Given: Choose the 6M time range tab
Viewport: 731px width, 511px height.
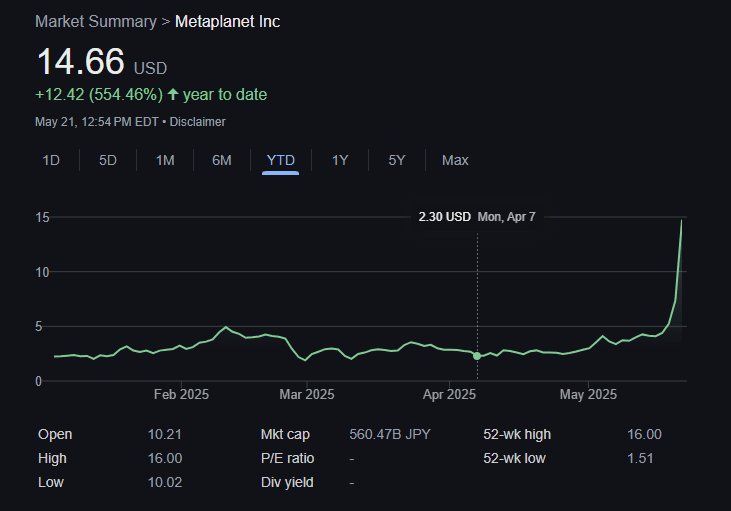Looking at the screenshot, I should tap(222, 160).
